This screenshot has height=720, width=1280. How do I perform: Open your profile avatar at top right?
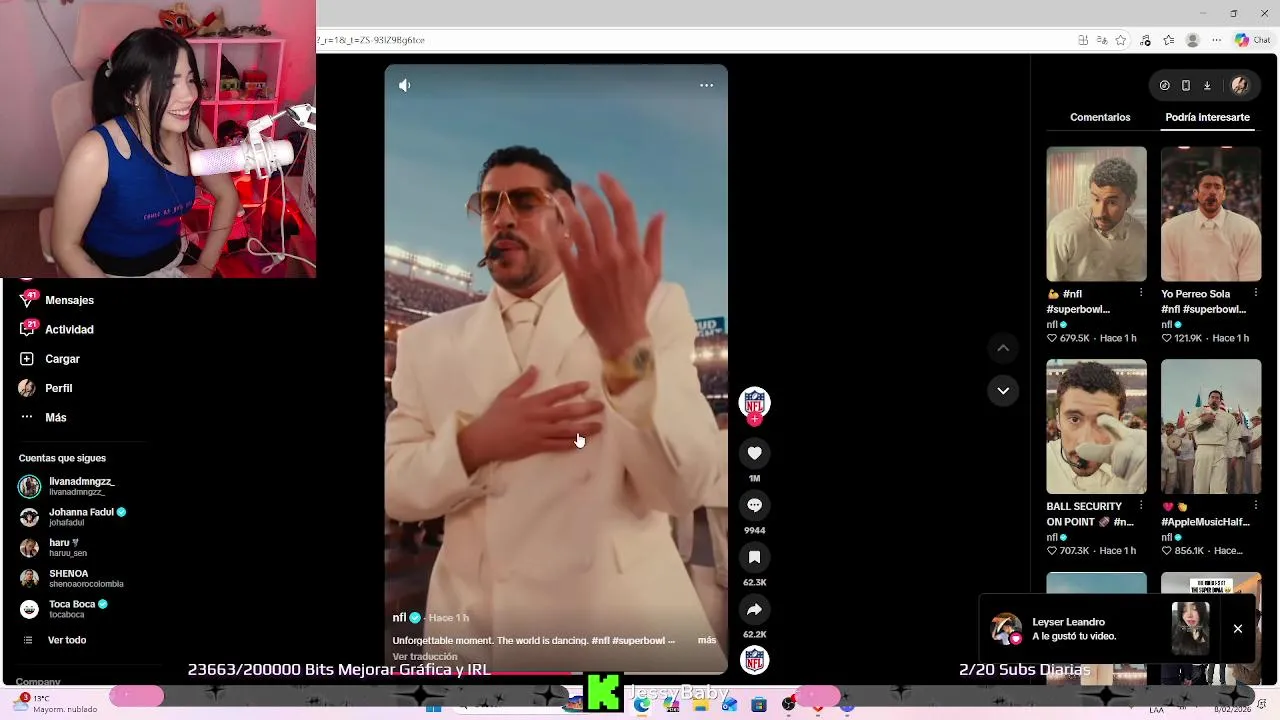coord(1240,86)
